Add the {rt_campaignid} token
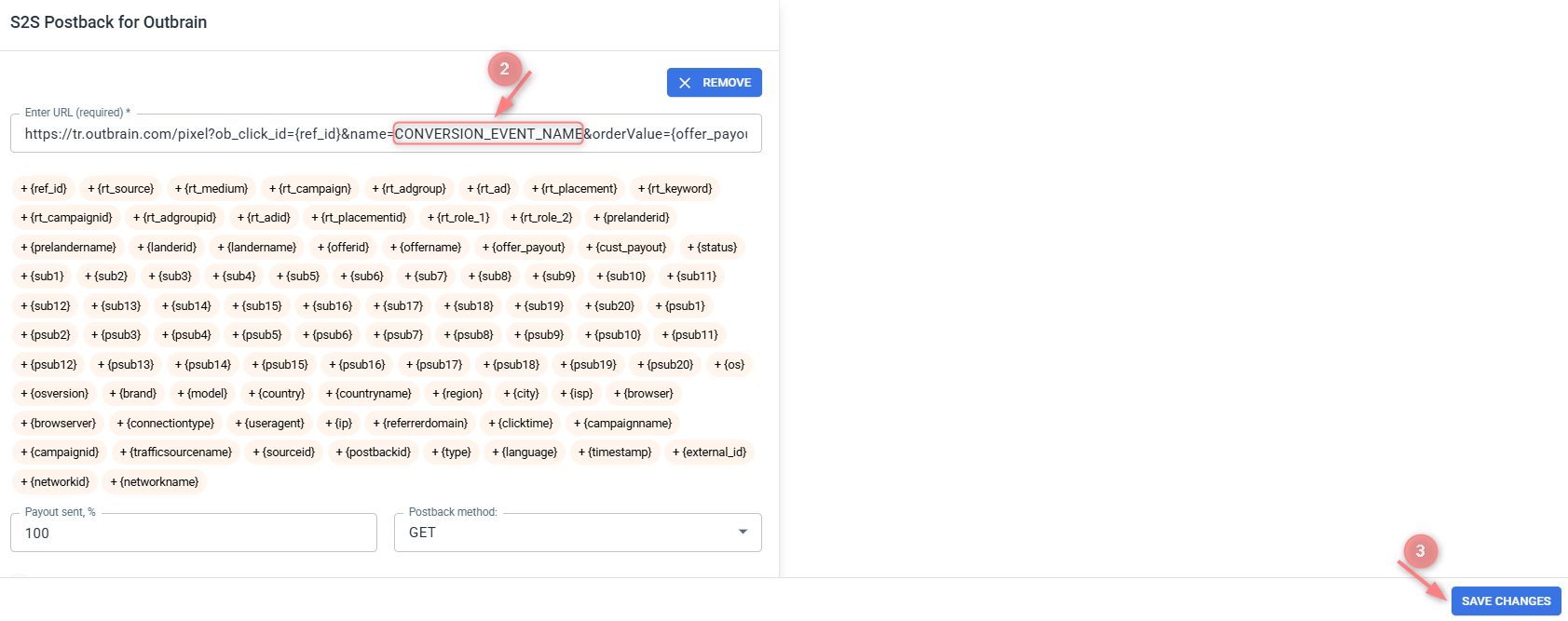 click(x=66, y=218)
